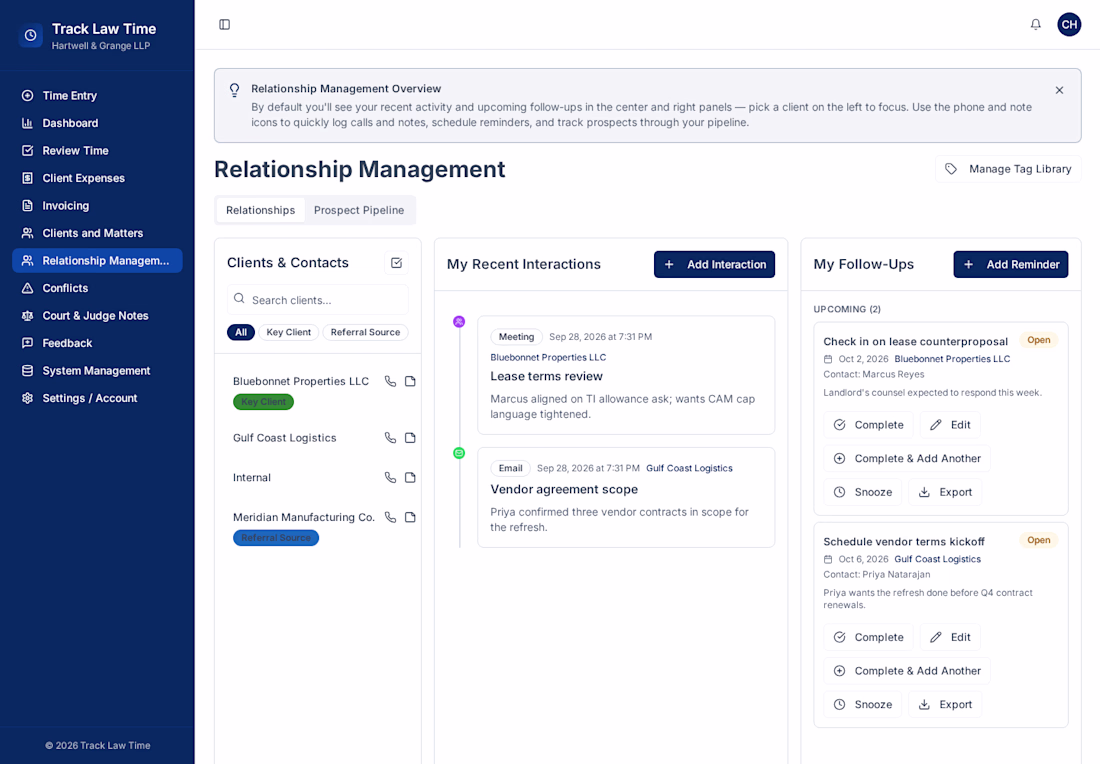1100x764 pixels.
Task: Log a call for Gulf Coast Logistics
Action: pos(391,438)
